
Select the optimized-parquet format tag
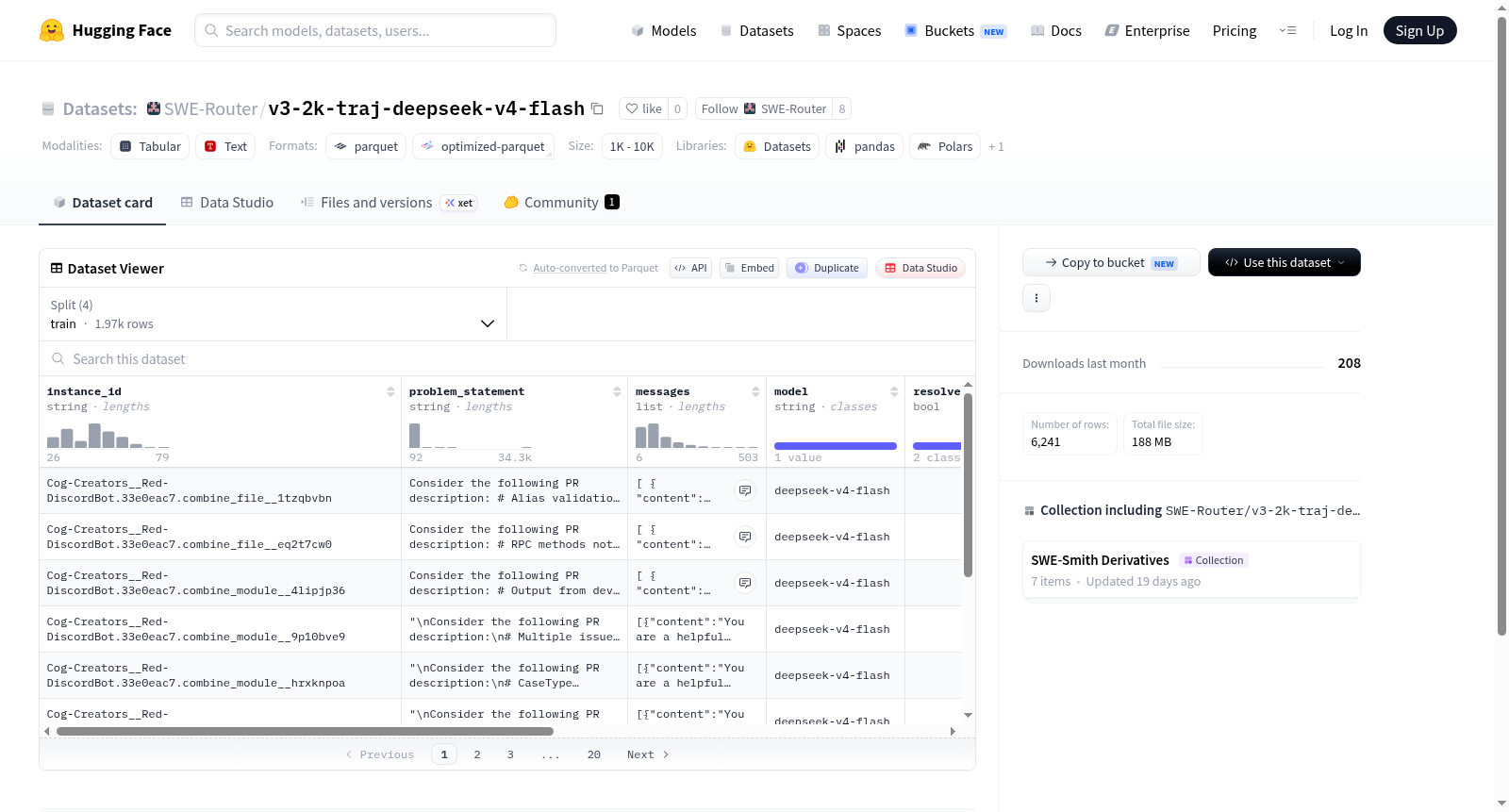[x=483, y=146]
